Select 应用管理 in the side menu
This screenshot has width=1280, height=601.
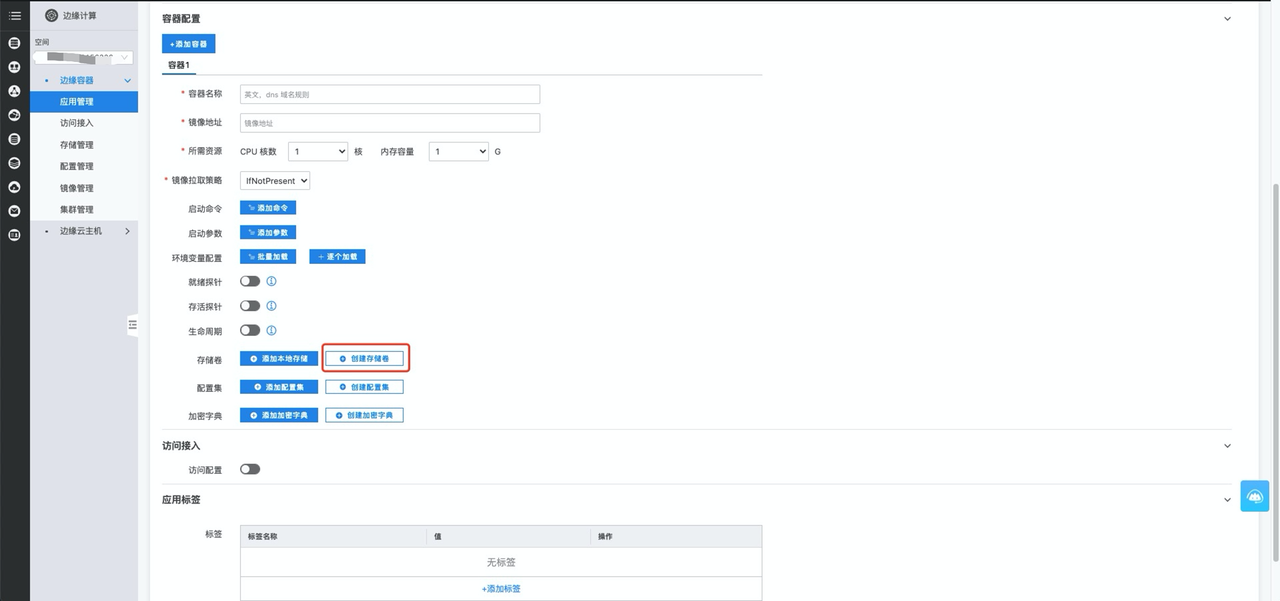(x=84, y=102)
